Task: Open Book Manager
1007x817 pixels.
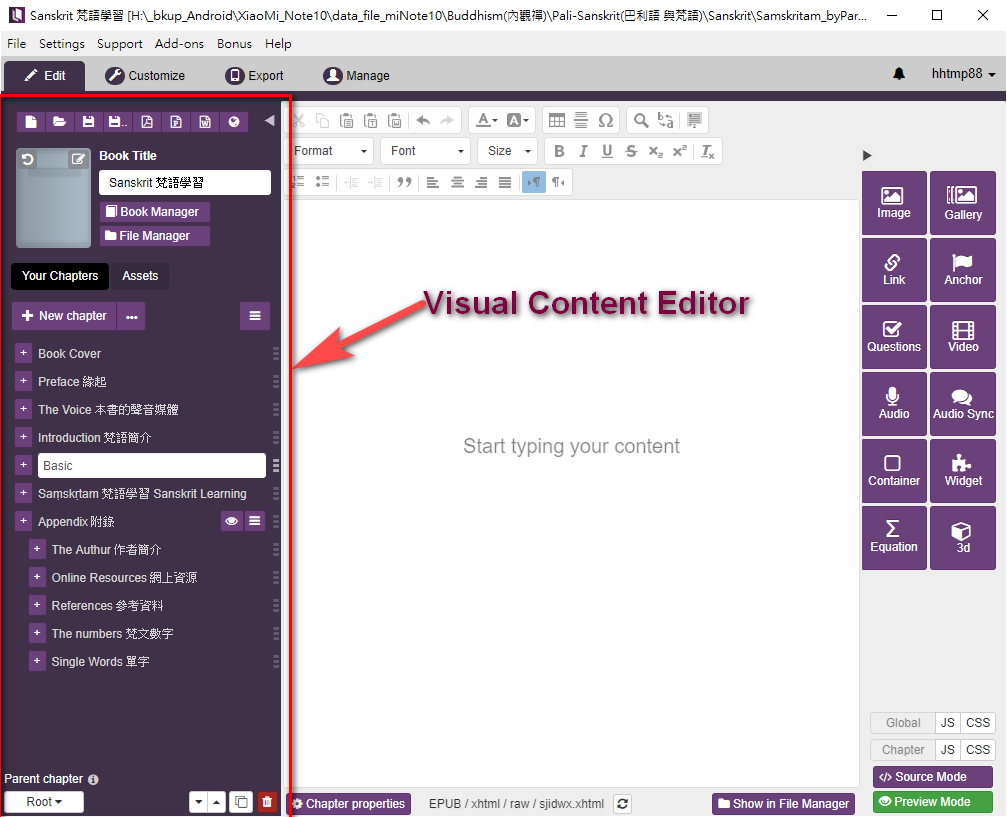Action: point(155,212)
